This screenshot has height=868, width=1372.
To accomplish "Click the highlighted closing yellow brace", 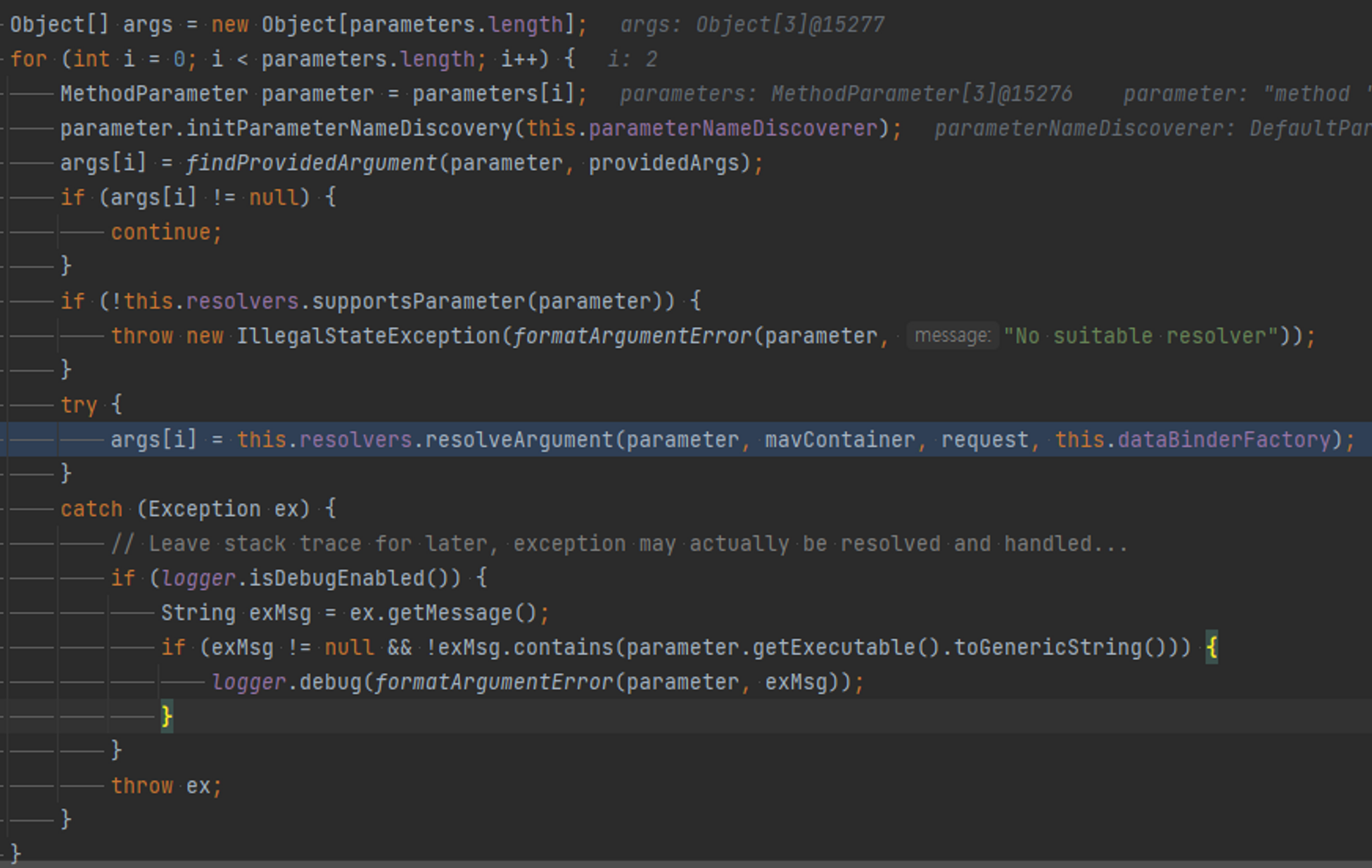I will coord(167,716).
